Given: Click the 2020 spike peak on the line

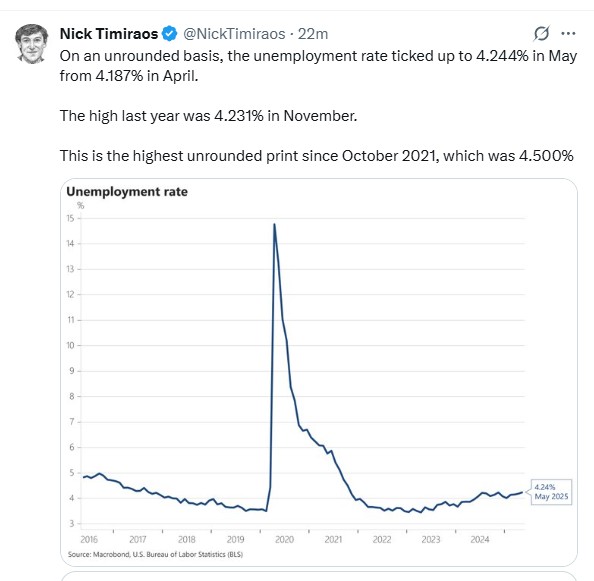Looking at the screenshot, I should click(274, 225).
